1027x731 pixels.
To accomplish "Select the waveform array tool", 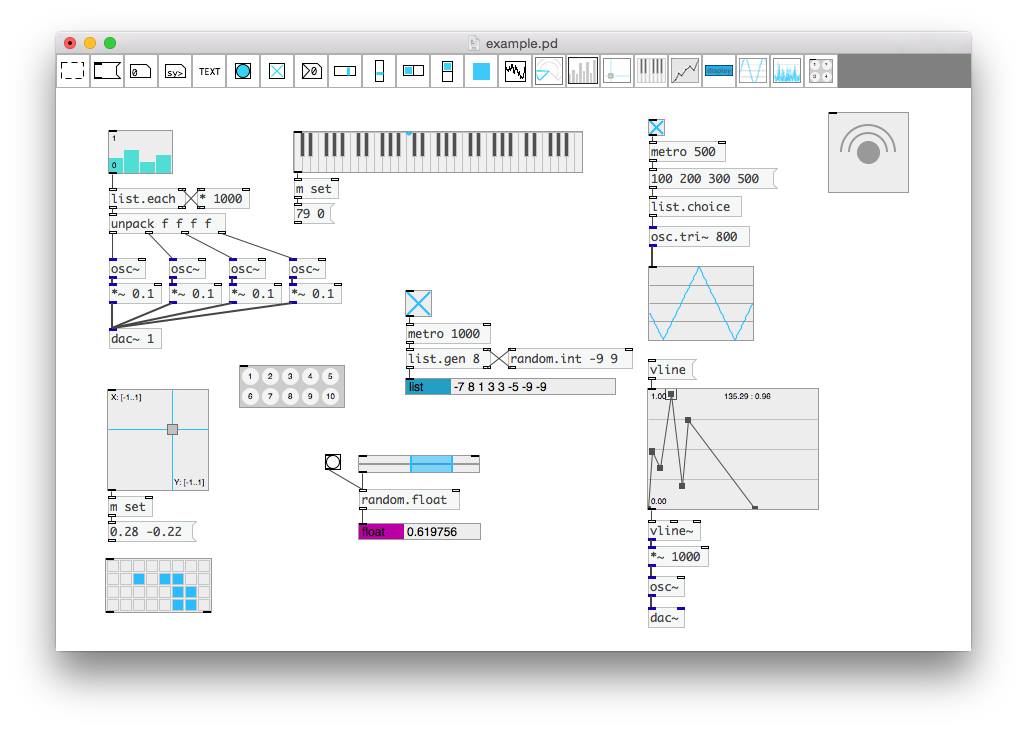I will tap(515, 71).
